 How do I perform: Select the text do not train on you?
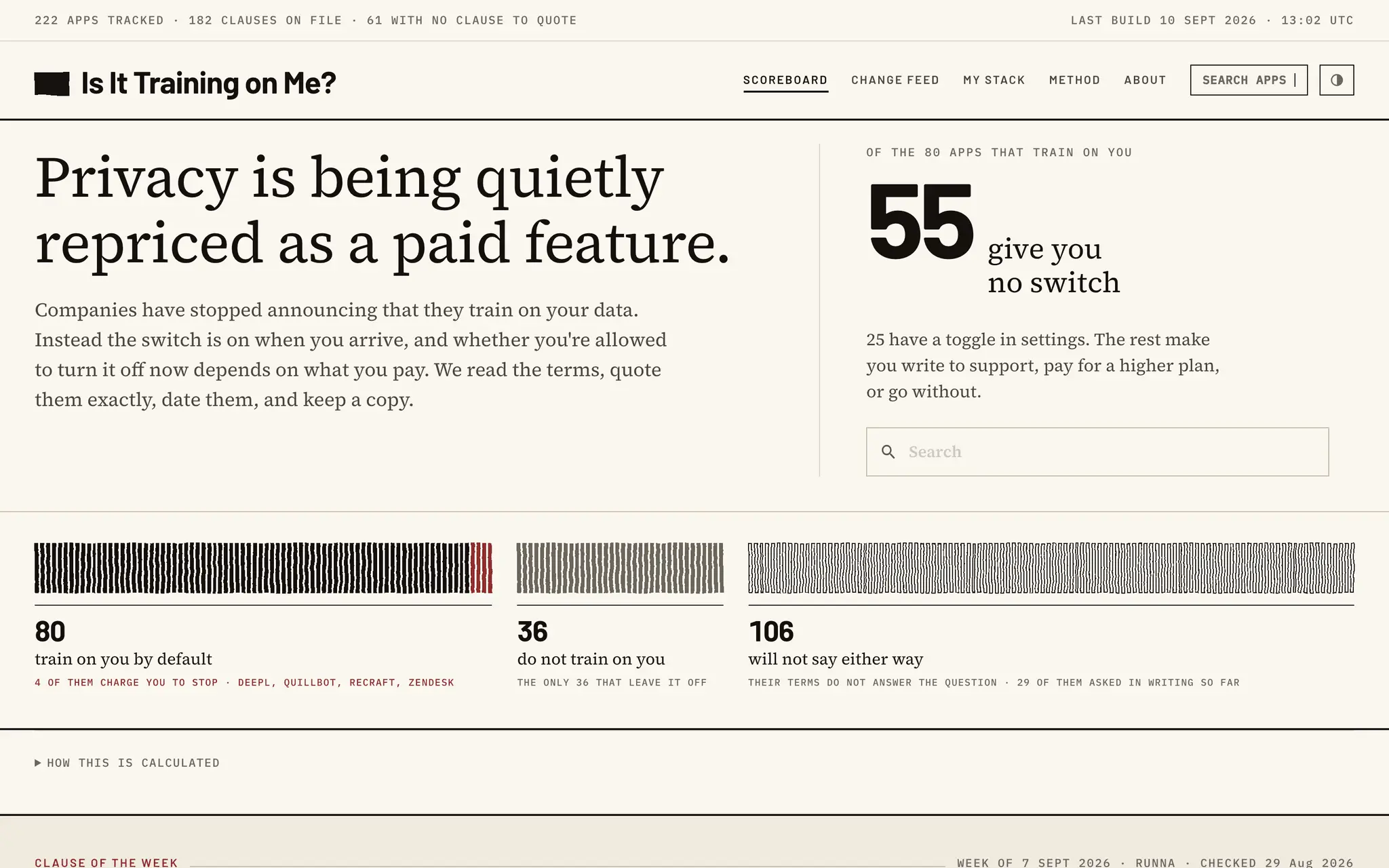[591, 659]
